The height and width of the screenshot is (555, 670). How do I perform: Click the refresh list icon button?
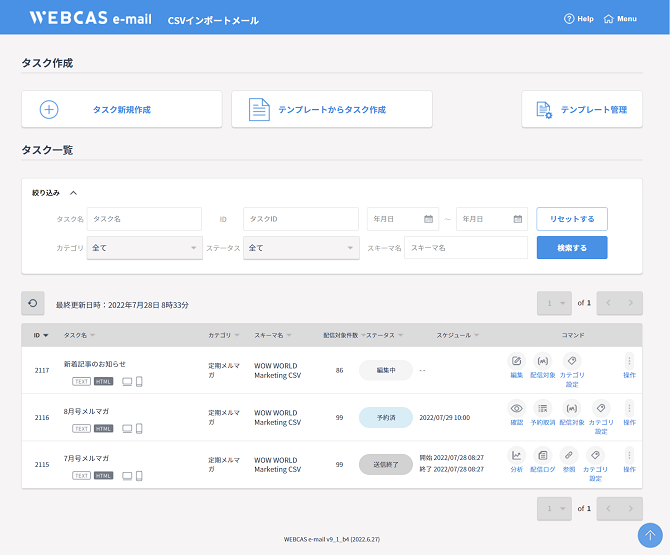(33, 303)
